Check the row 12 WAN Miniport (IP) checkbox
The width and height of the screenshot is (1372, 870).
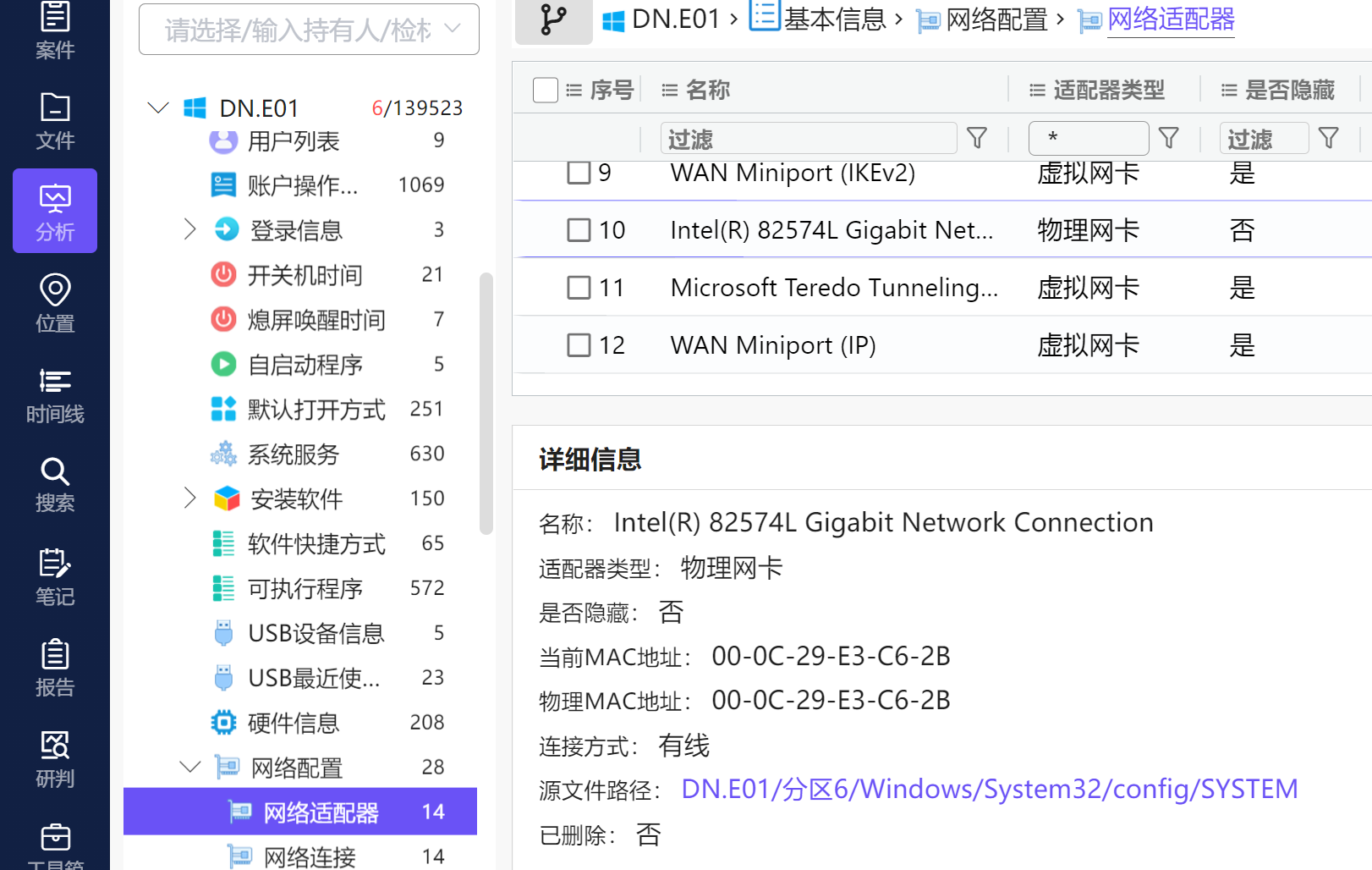click(x=579, y=345)
